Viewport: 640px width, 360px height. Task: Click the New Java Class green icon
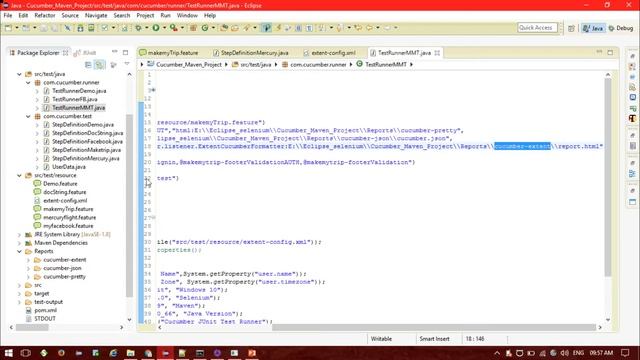205,28
